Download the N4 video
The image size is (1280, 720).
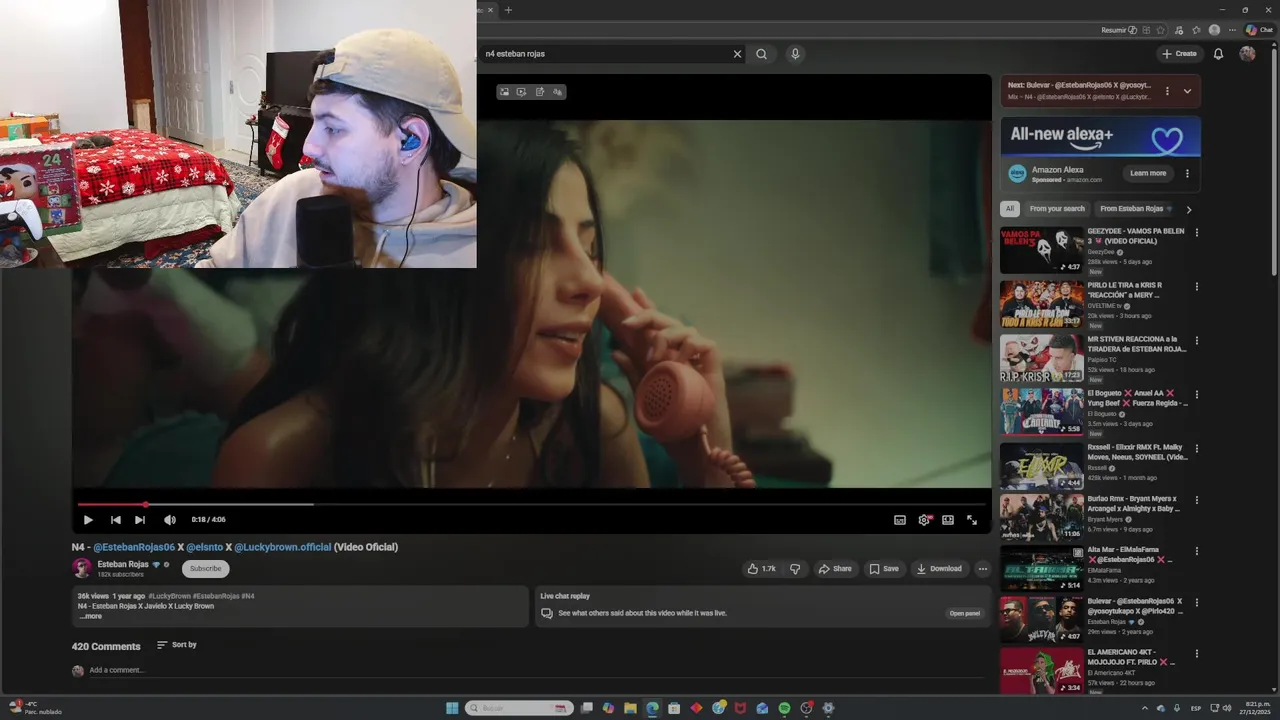[x=939, y=569]
